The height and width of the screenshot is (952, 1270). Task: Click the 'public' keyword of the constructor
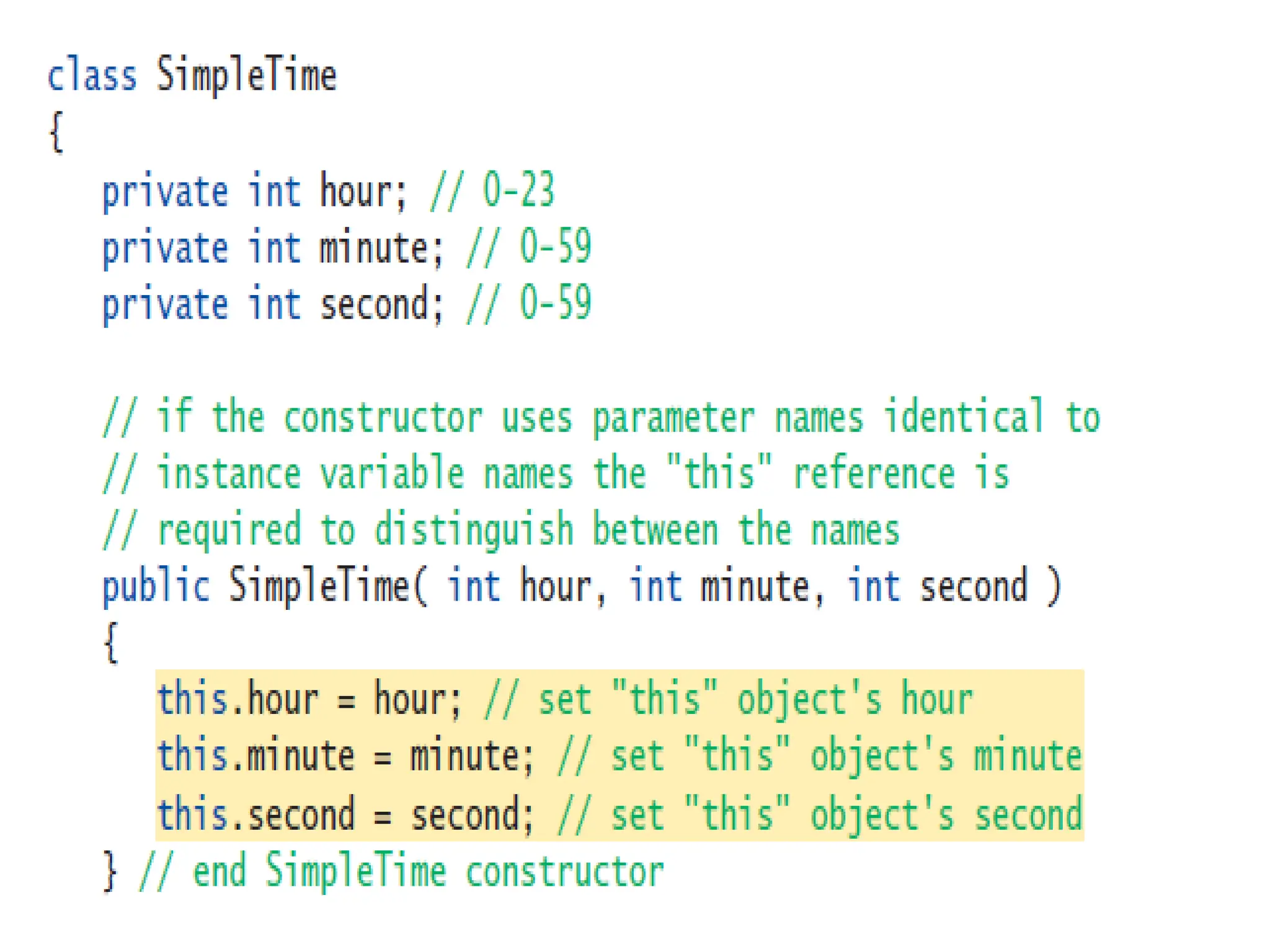click(156, 586)
